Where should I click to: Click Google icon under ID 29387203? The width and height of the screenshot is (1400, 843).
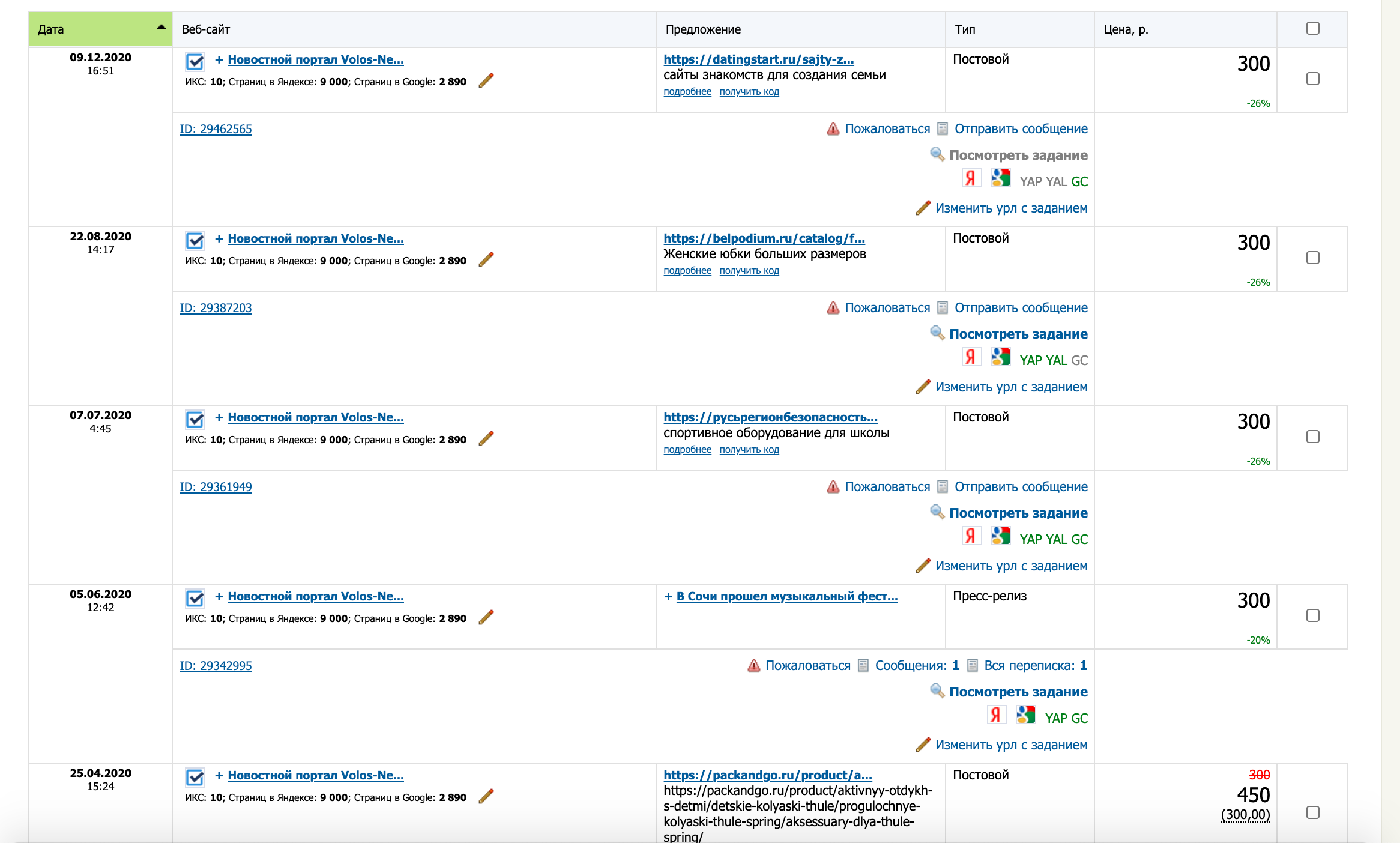[1000, 358]
